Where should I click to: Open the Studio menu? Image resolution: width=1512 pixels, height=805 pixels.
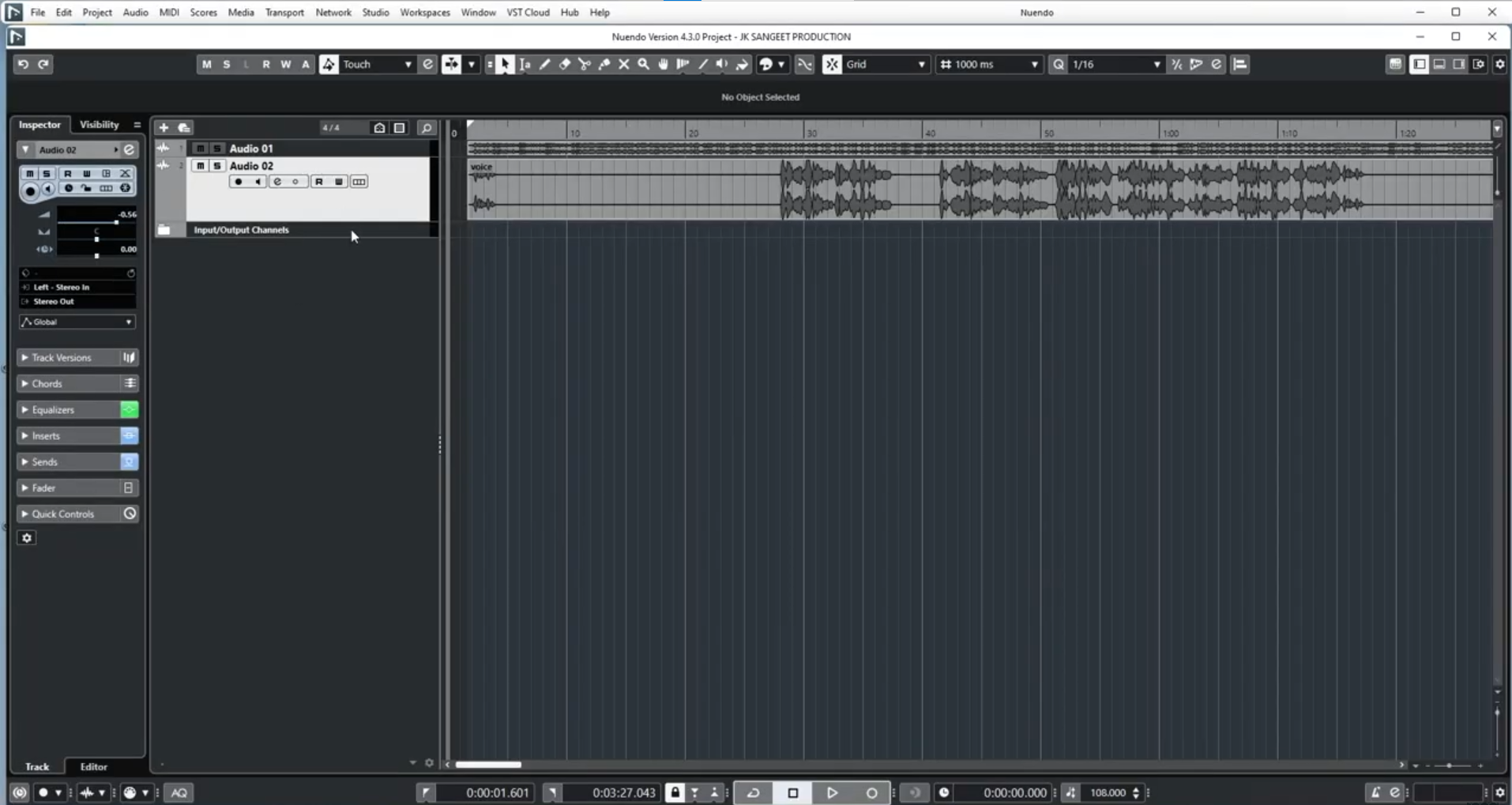point(375,13)
